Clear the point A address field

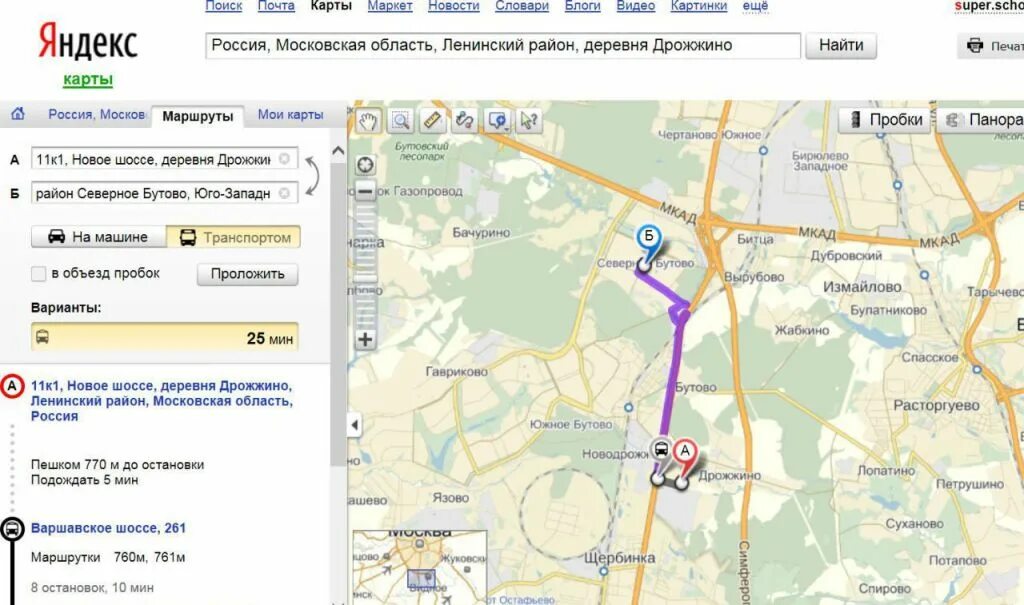pyautogui.click(x=284, y=159)
